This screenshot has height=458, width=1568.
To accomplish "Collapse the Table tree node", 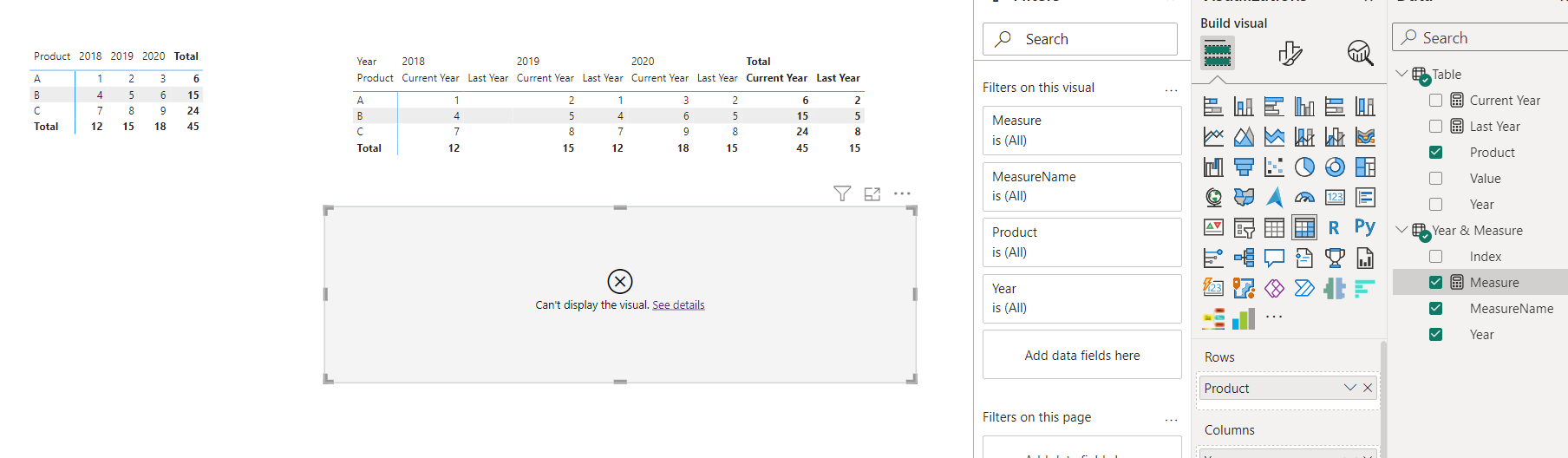I will 1401,74.
